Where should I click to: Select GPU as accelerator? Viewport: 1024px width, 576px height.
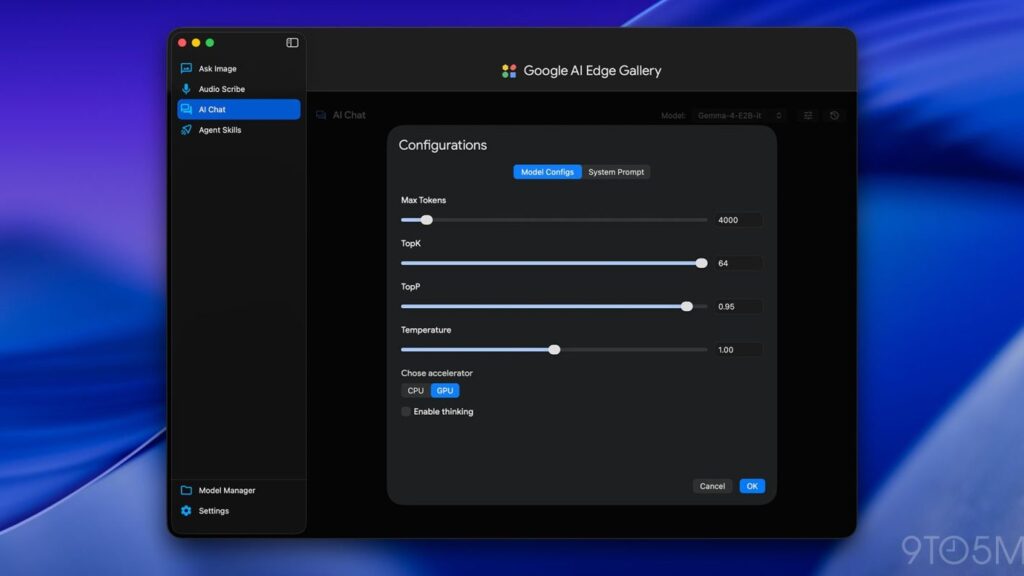point(445,391)
